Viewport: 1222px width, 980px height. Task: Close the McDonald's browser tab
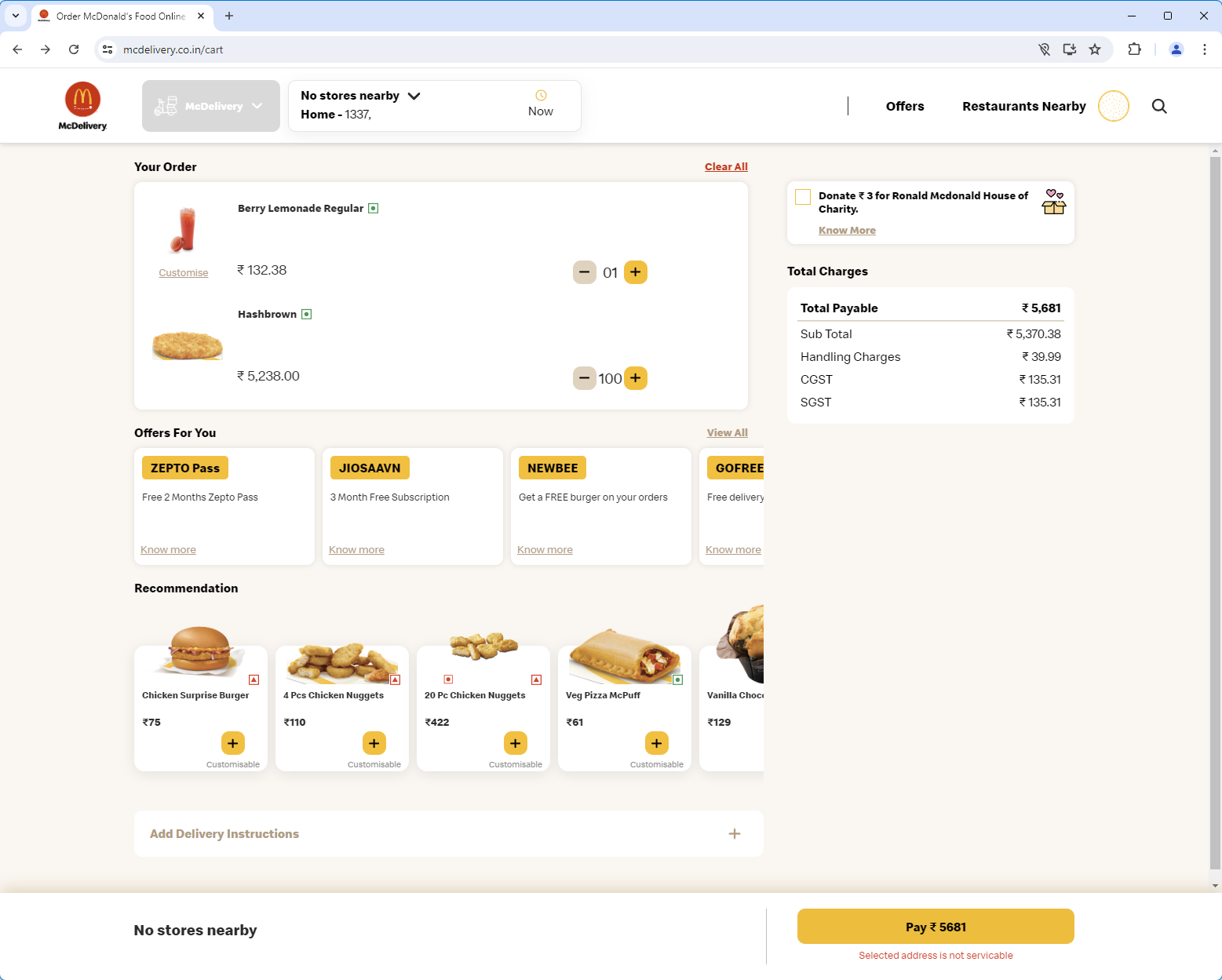click(201, 16)
